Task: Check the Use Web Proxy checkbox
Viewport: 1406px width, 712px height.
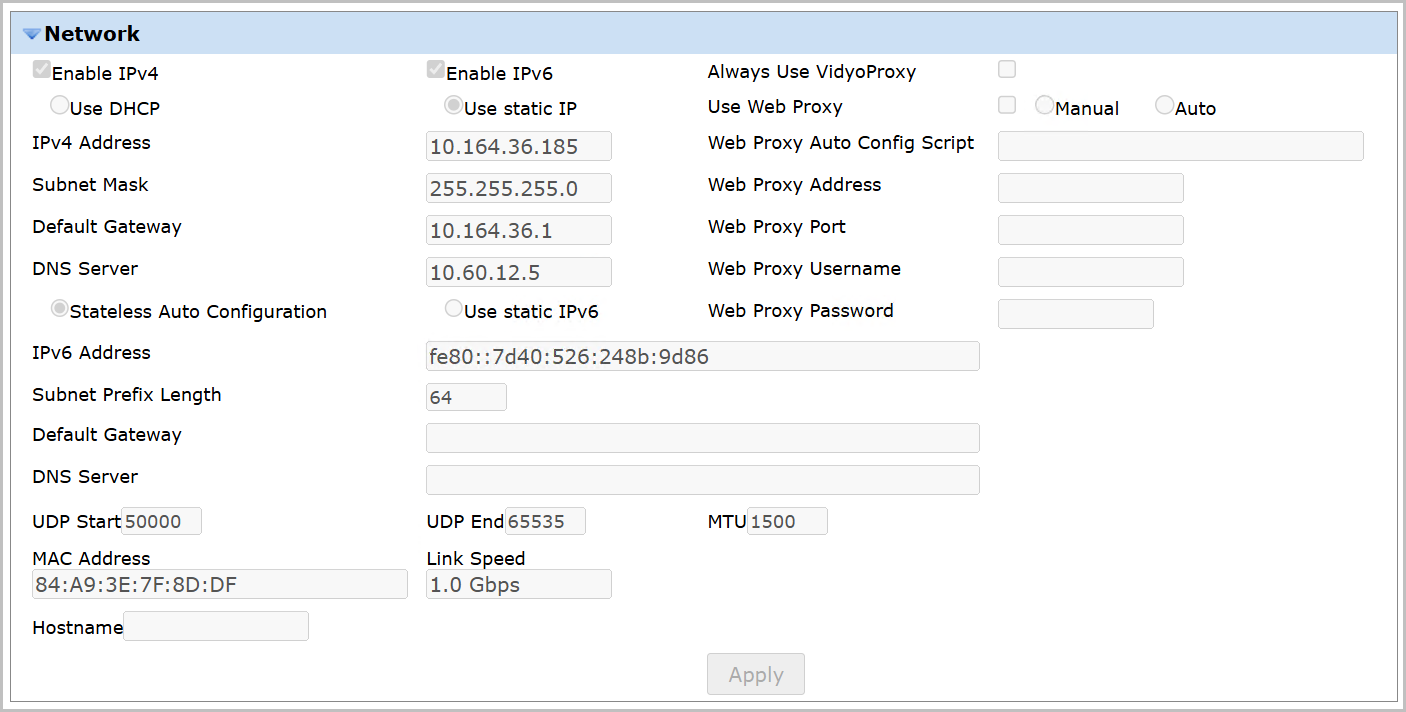Action: click(1007, 105)
